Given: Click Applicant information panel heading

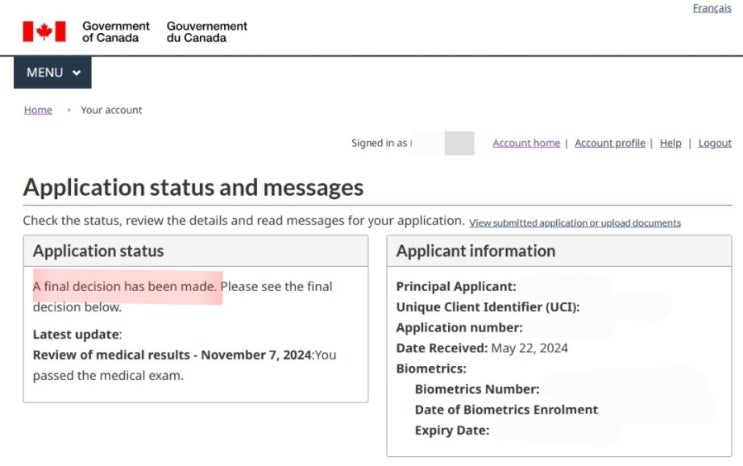Looking at the screenshot, I should (x=475, y=251).
